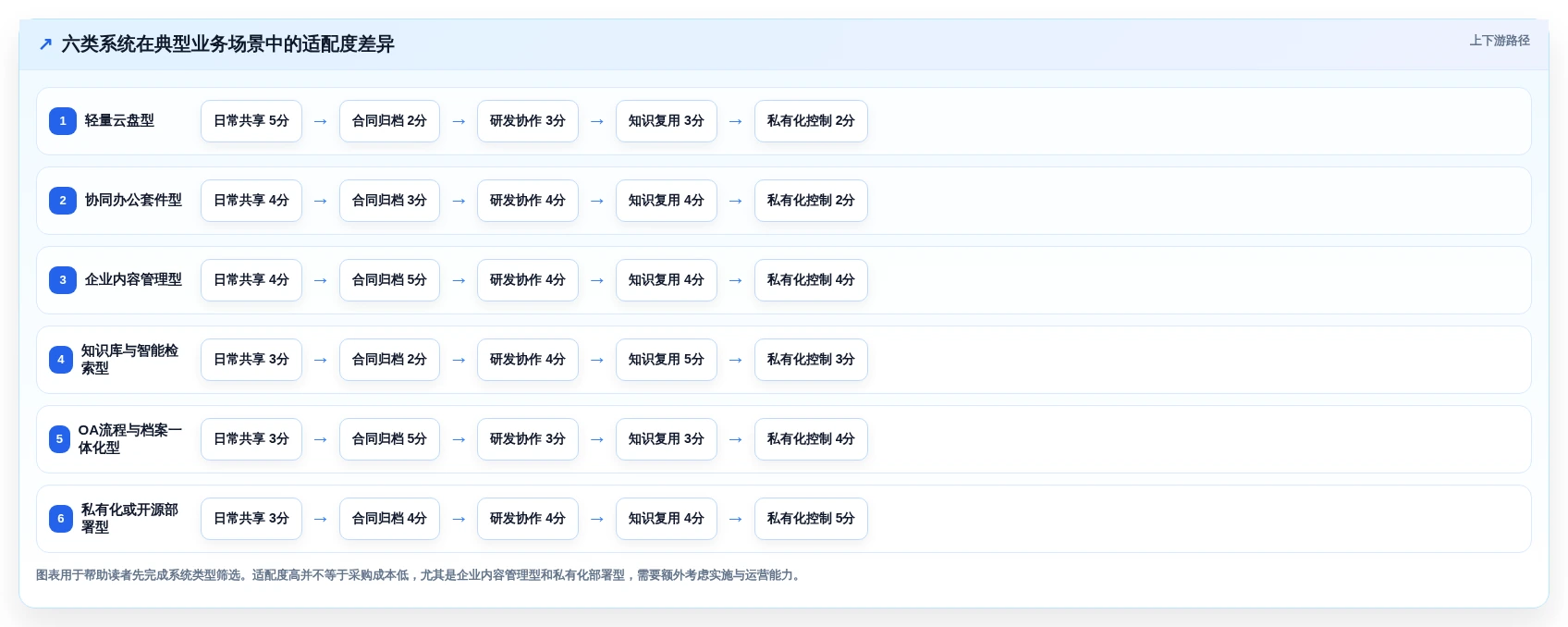Click 日常共享 4分 in the 企业内容管理型 row
Screen dimensions: 1568x627
coord(251,280)
